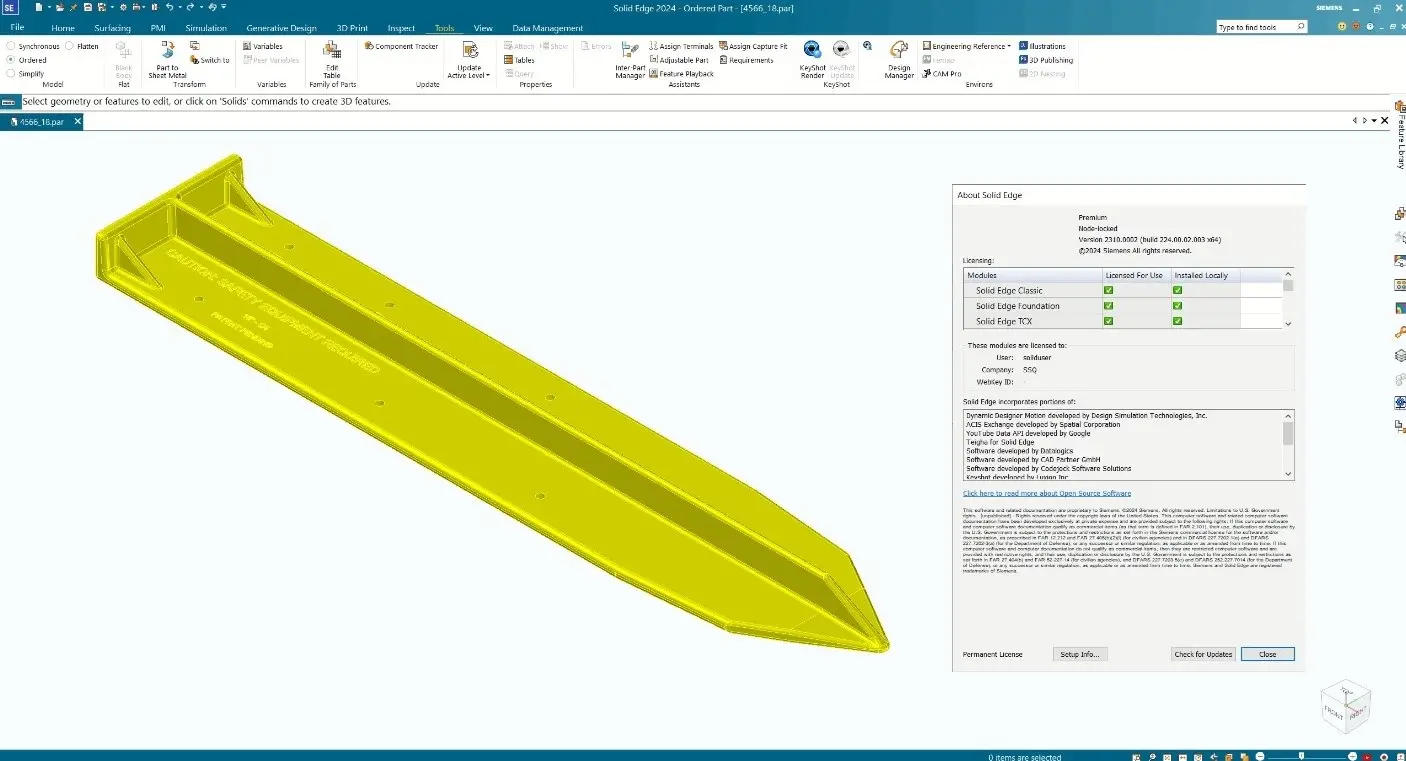Open the Tables properties command
The image size is (1406, 761).
point(519,60)
